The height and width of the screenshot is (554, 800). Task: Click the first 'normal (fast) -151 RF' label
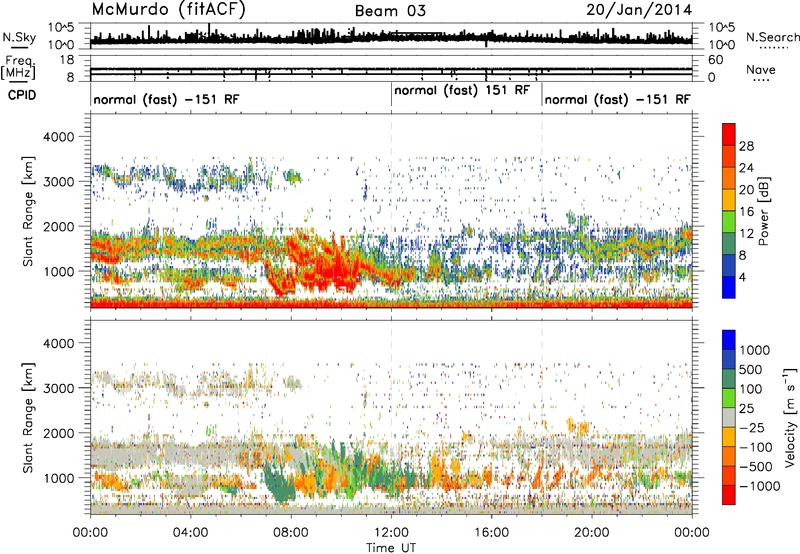pyautogui.click(x=166, y=99)
